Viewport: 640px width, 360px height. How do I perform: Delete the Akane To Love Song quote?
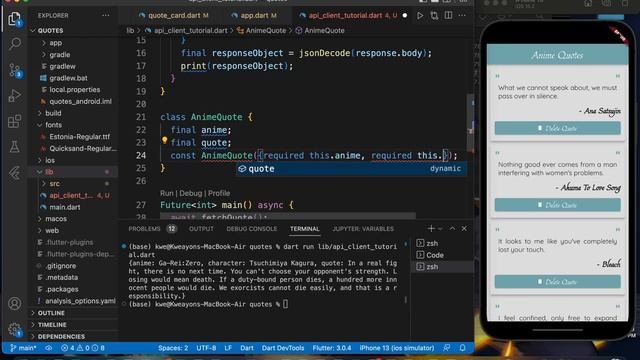[558, 205]
